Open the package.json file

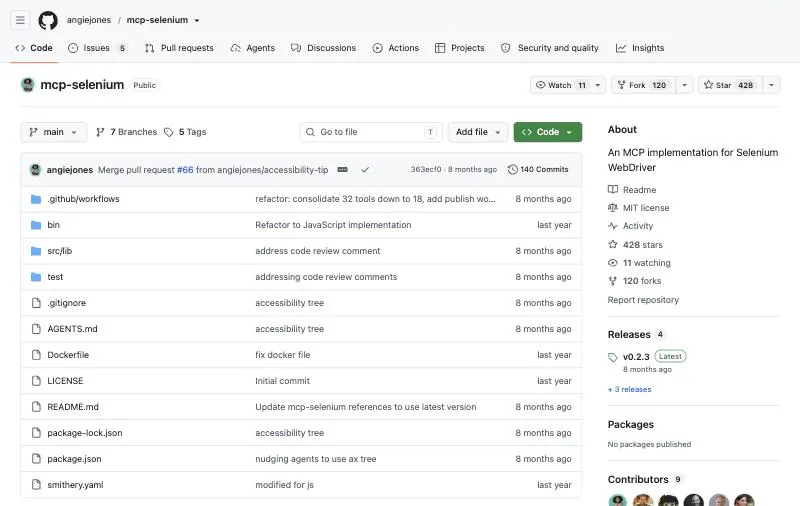74,459
